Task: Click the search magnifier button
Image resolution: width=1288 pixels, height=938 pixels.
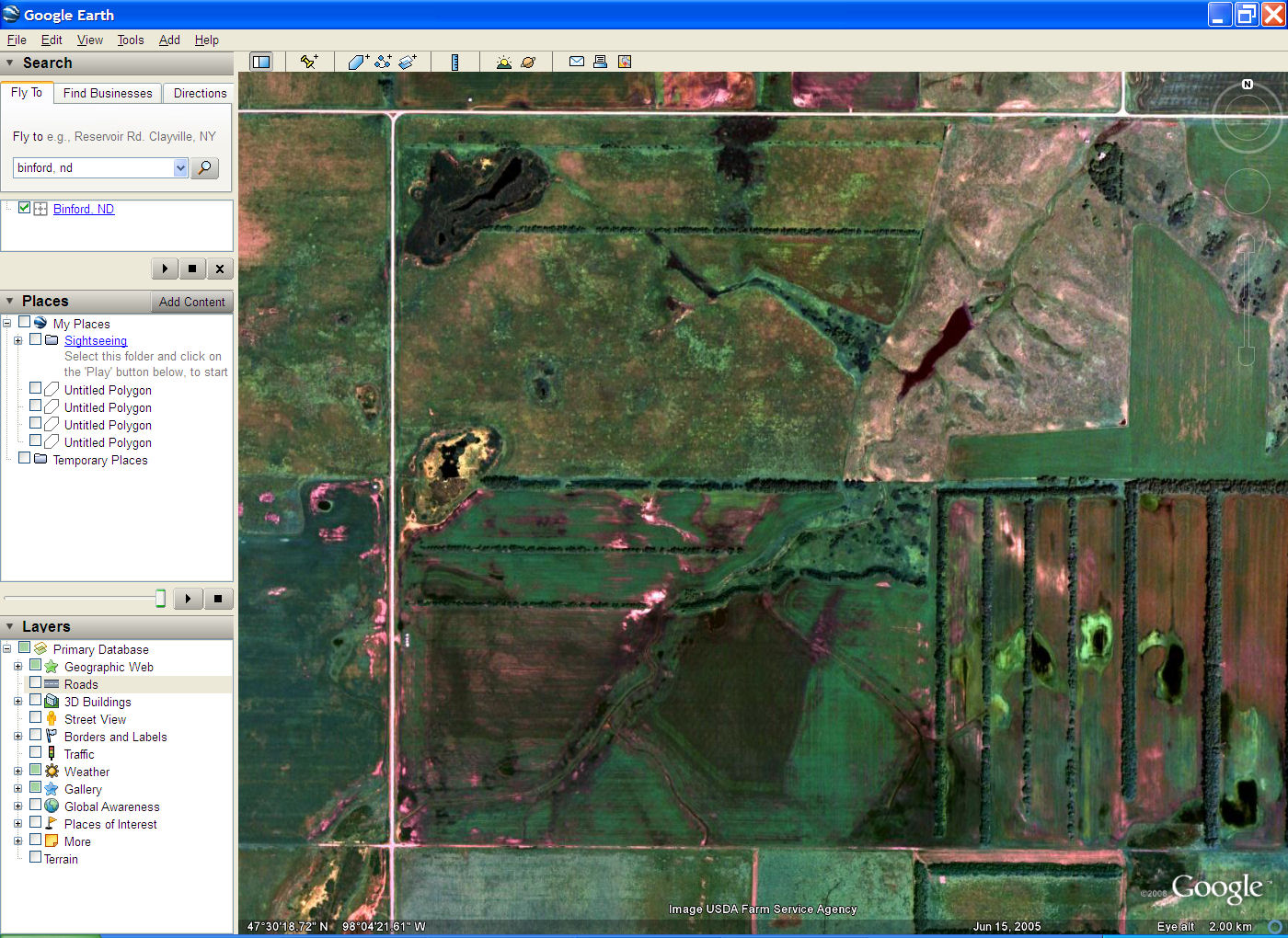Action: pos(205,167)
